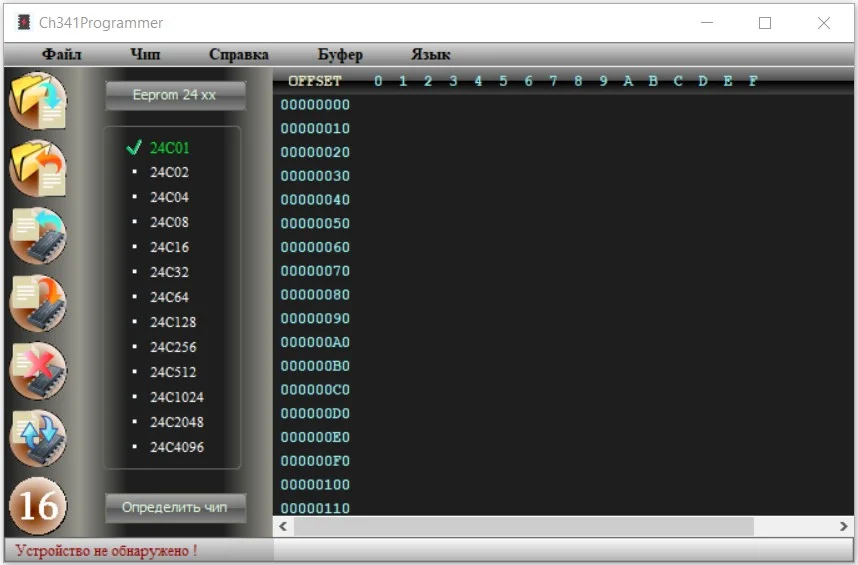Screen dimensions: 858x565
Task: Click the verify chip blue arrows icon
Action: 38,438
